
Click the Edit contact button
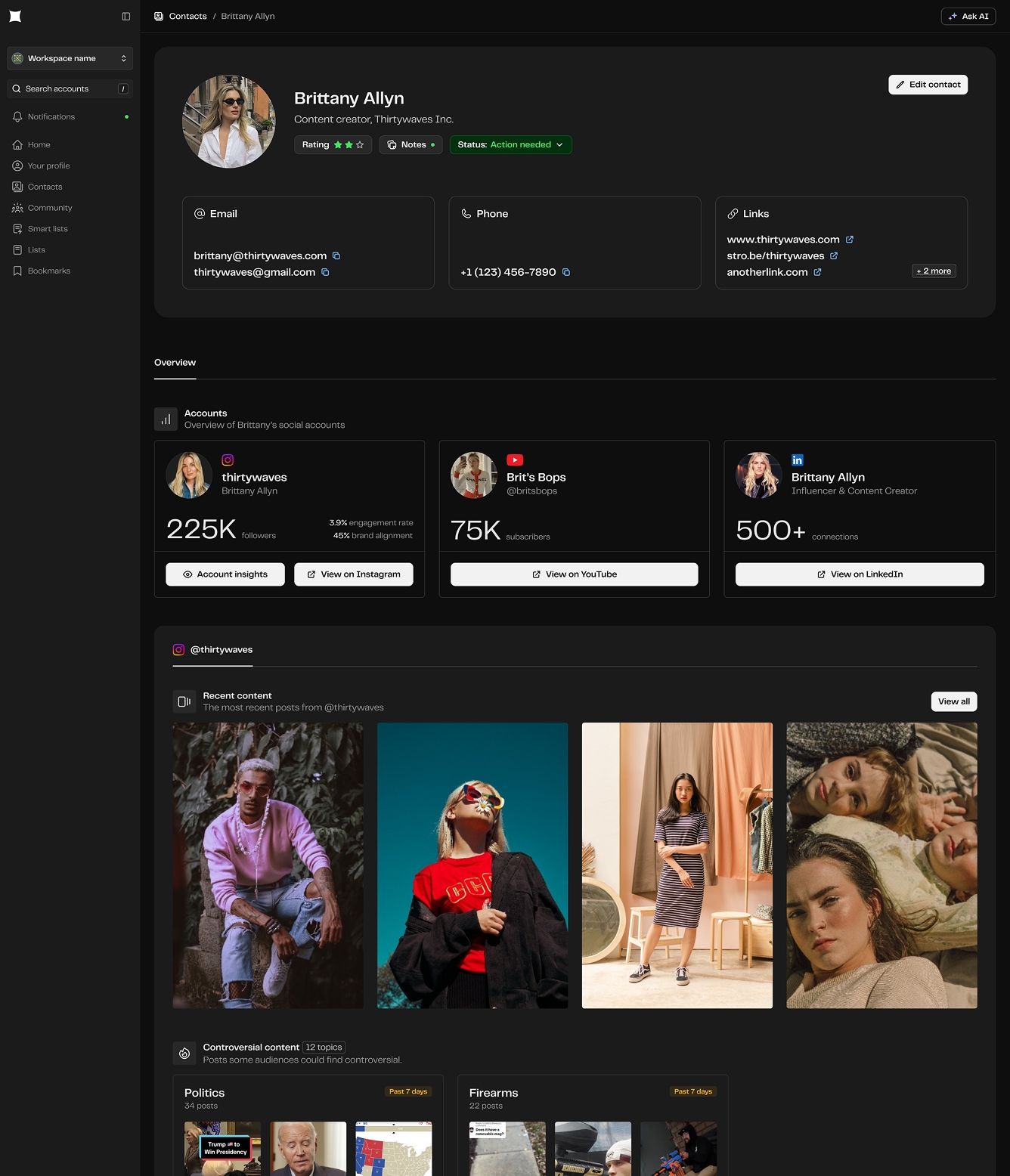pyautogui.click(x=928, y=85)
